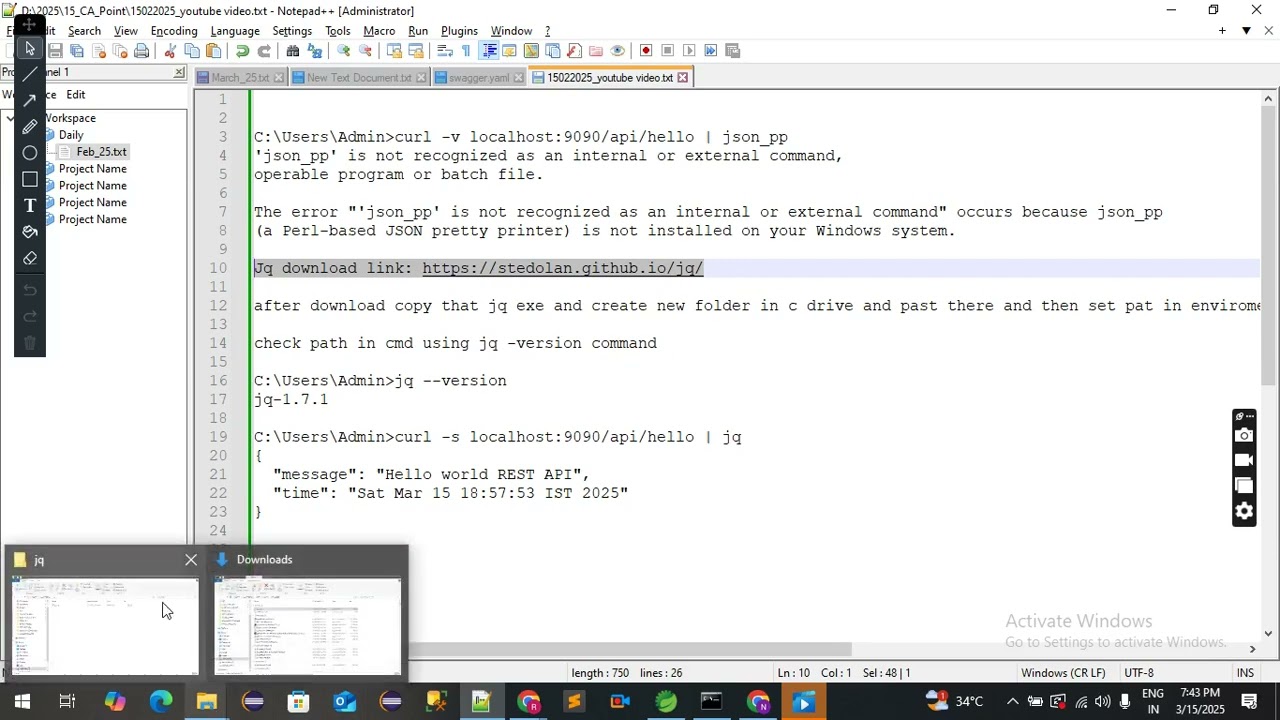Click the Paste toolbar icon
The image size is (1280, 720).
(x=214, y=51)
